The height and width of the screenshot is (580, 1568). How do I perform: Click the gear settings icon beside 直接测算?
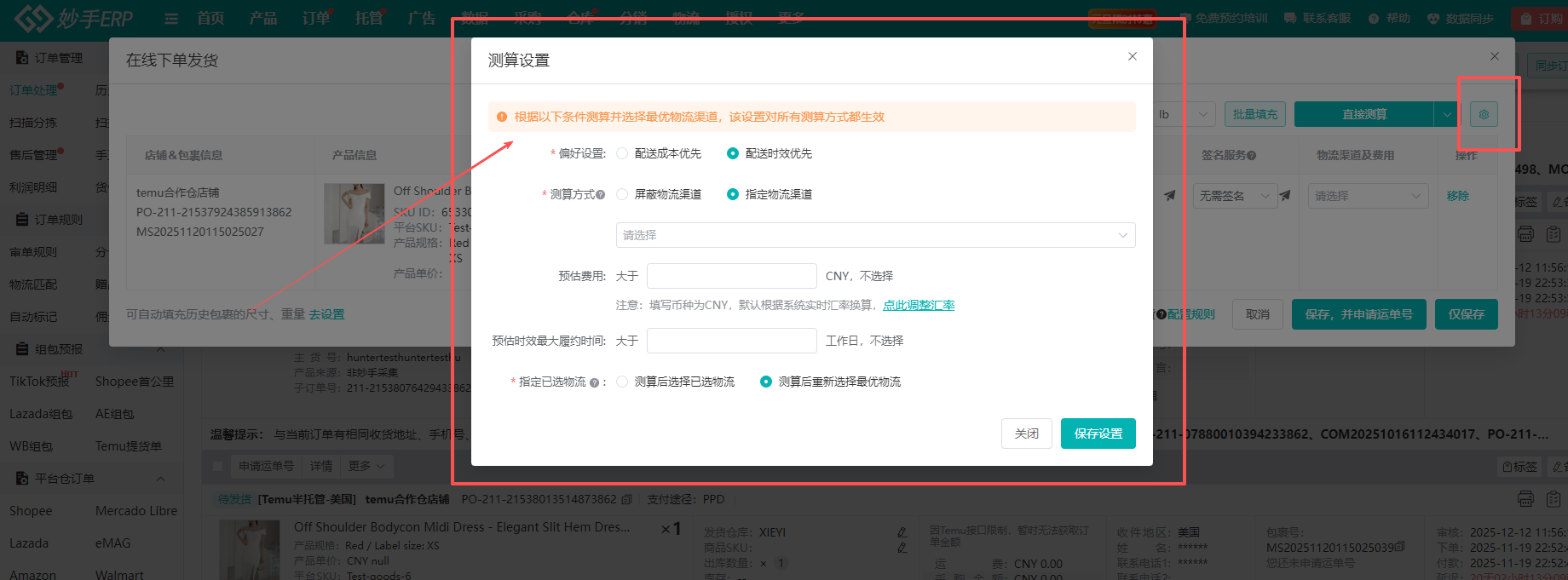click(1484, 114)
